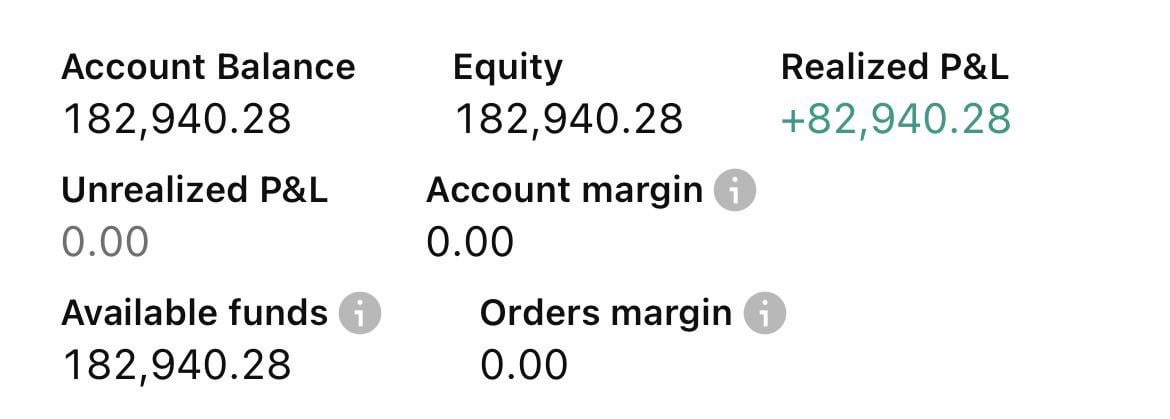1170x419 pixels.
Task: Click the info icon beside Account margin
Action: click(734, 190)
